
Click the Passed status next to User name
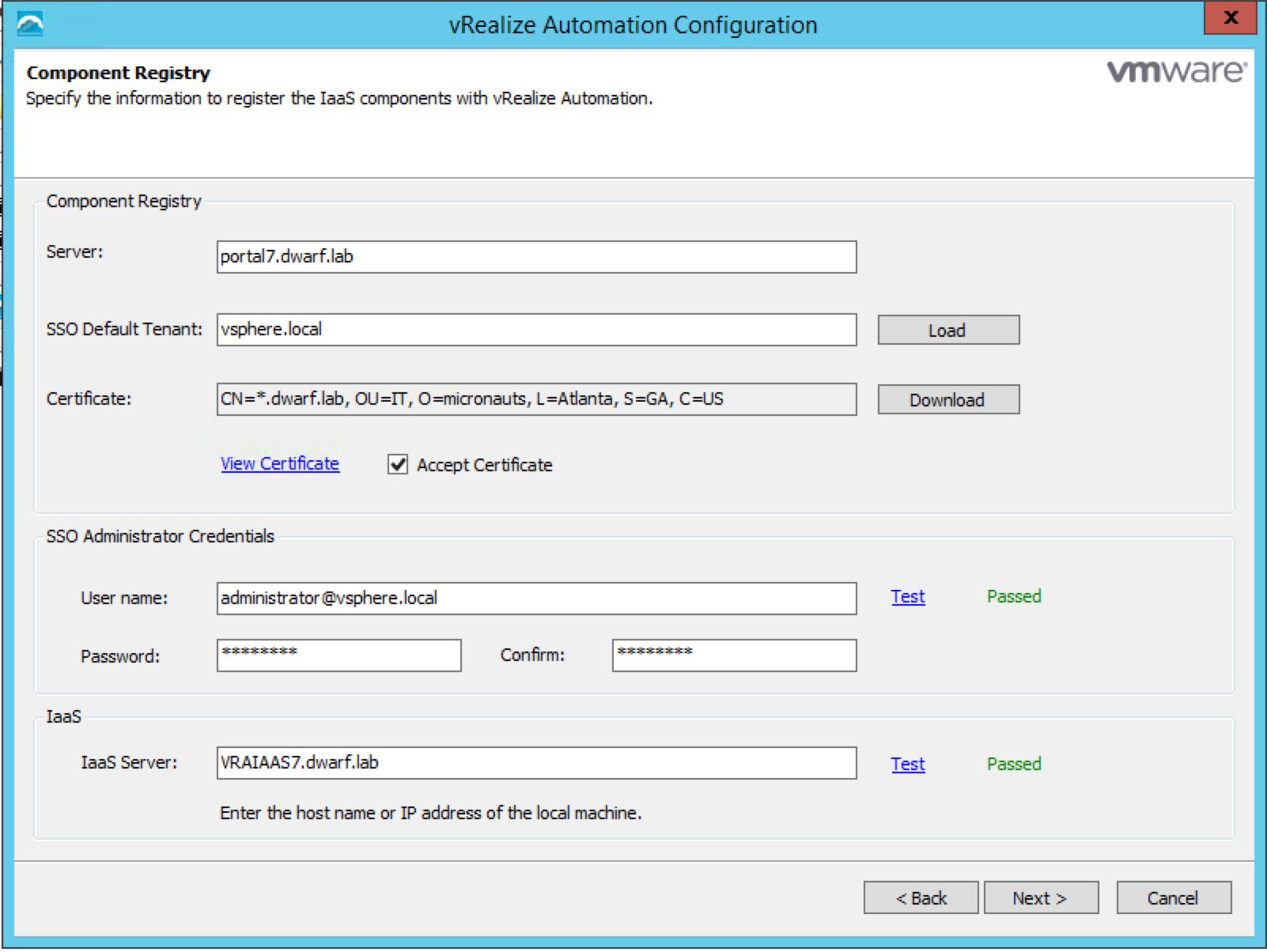(1014, 596)
